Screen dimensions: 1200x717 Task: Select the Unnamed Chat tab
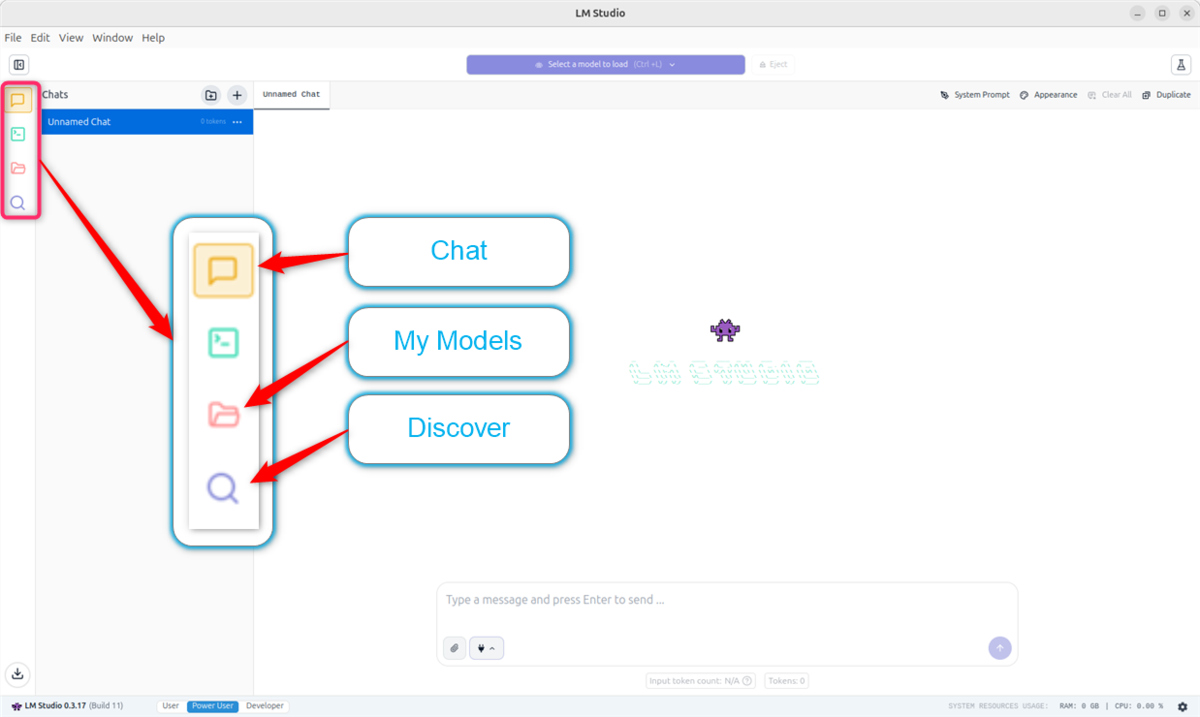coord(291,95)
